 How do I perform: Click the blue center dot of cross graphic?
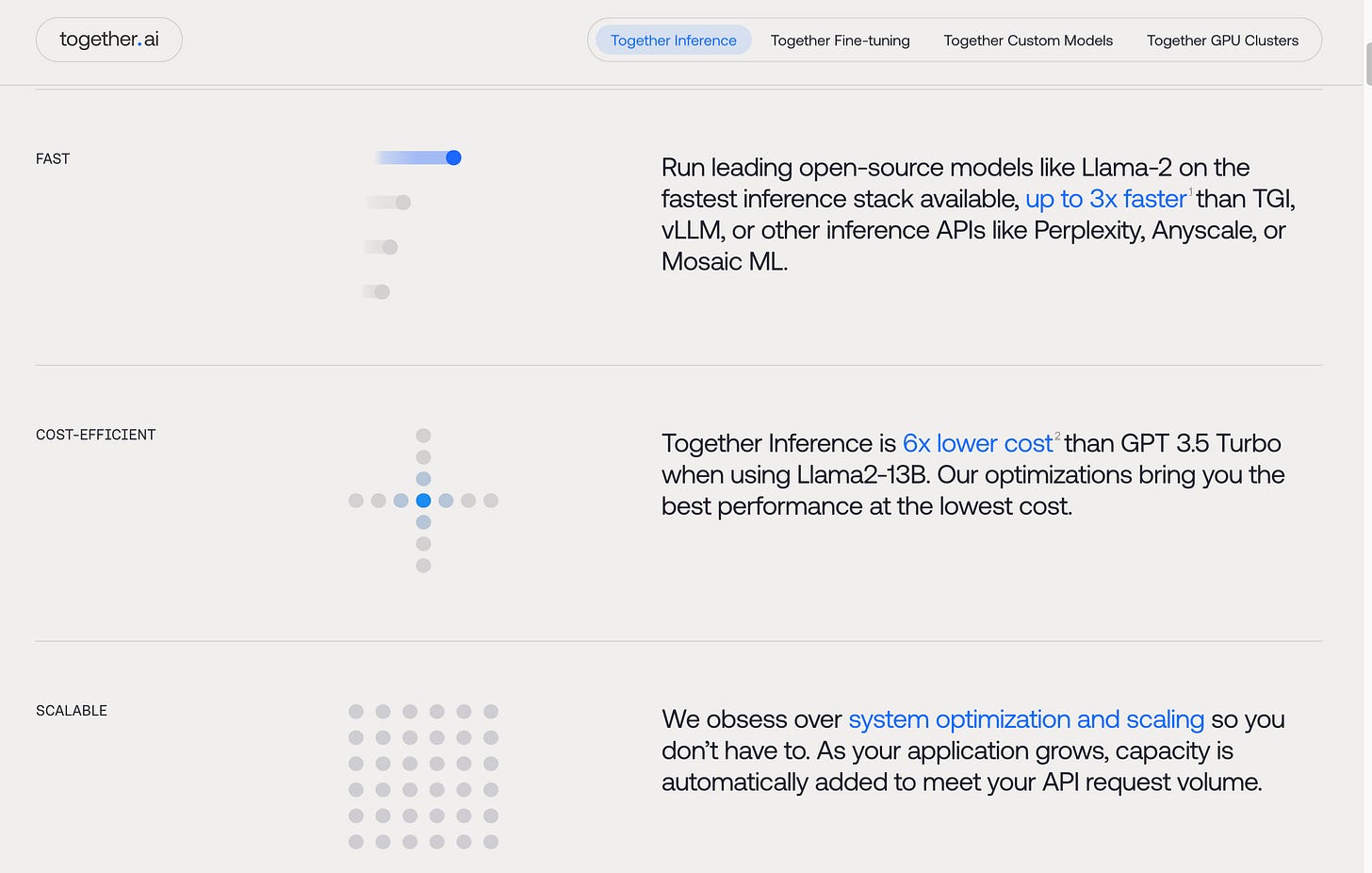[423, 501]
